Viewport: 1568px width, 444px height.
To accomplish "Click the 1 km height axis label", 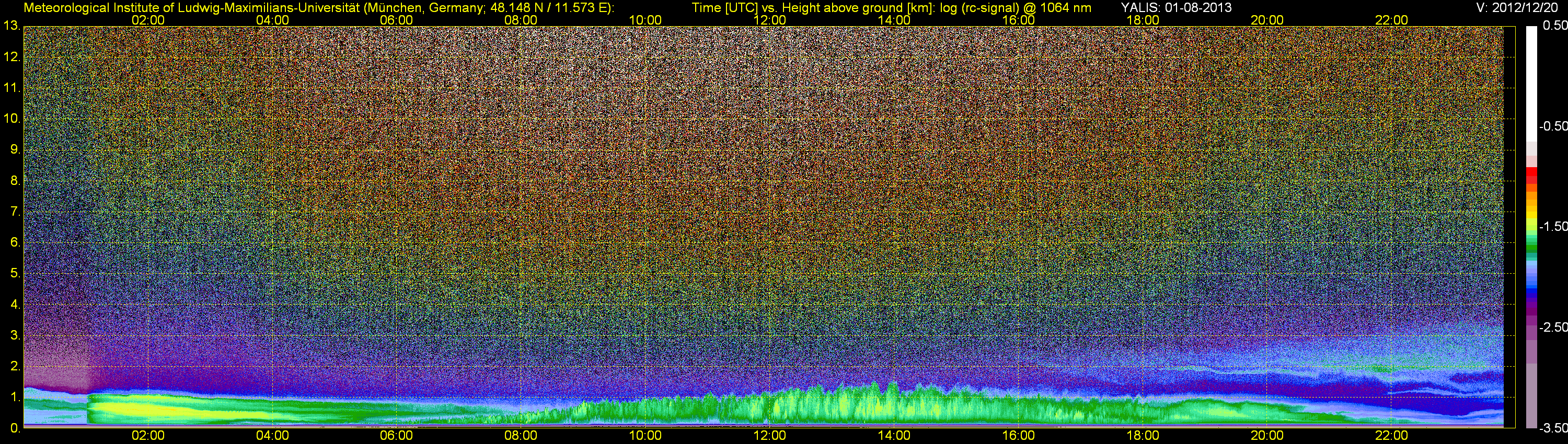I will click(15, 396).
